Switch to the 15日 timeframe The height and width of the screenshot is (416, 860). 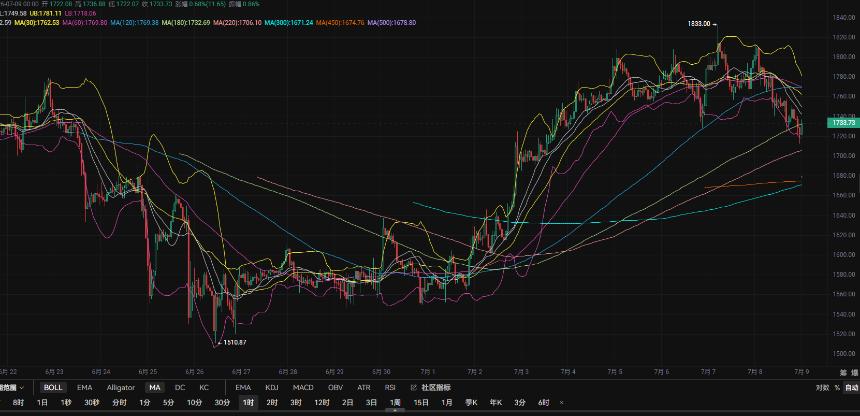point(421,403)
